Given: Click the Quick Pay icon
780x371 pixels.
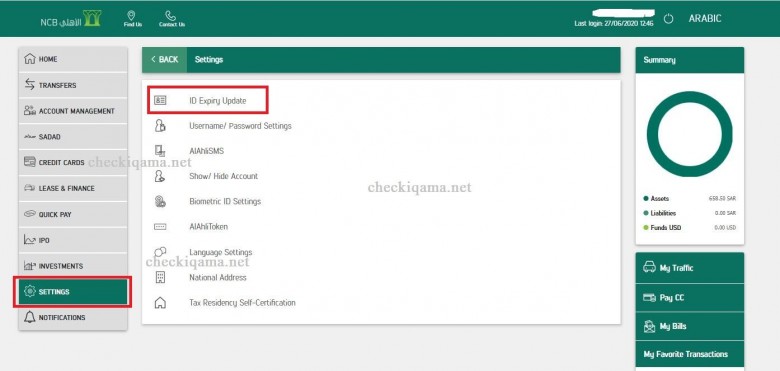Looking at the screenshot, I should pyautogui.click(x=30, y=214).
